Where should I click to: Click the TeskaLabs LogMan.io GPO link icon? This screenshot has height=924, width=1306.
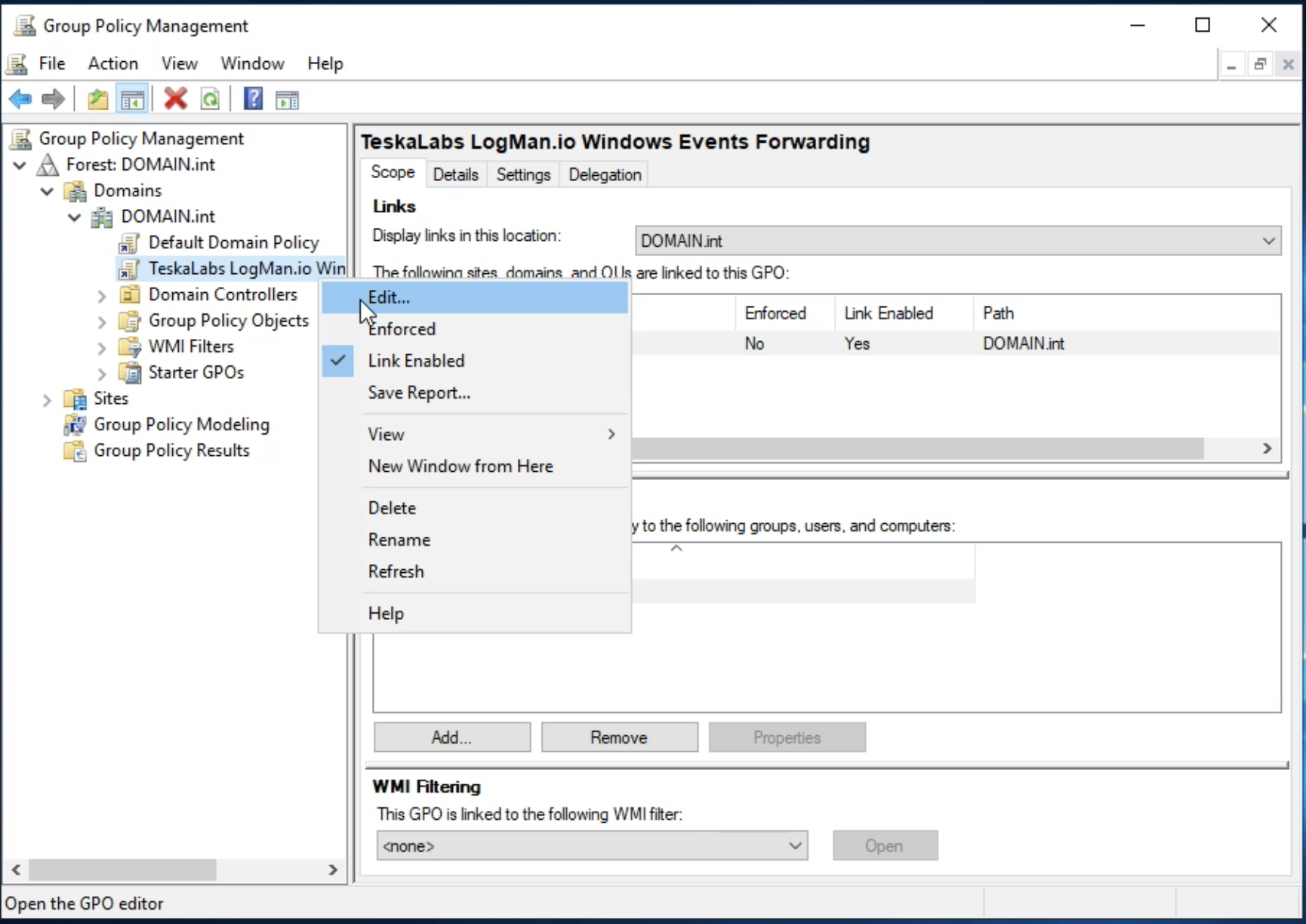pyautogui.click(x=129, y=269)
